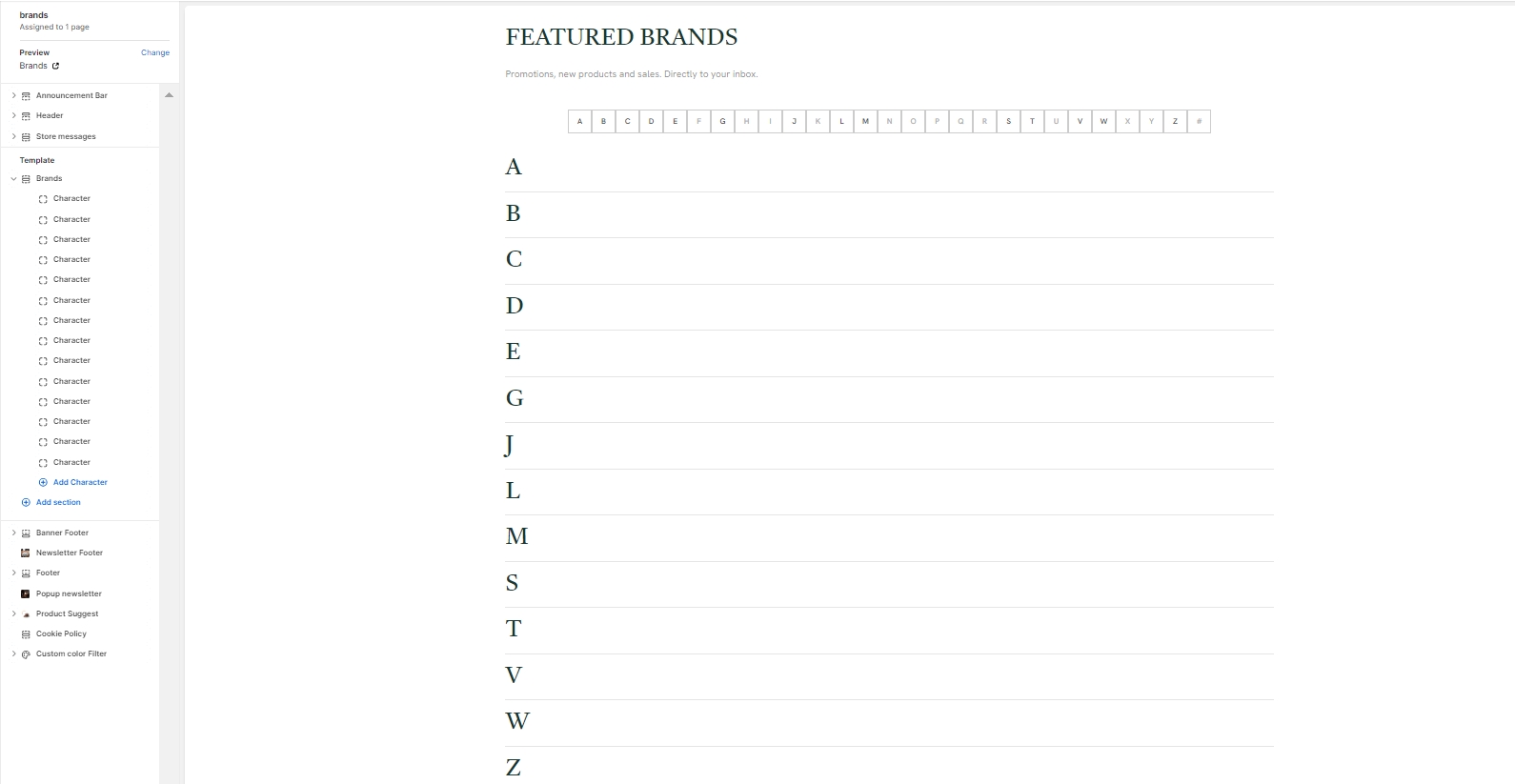Expand the Banner Footer section
This screenshot has height=784, width=1515.
tap(13, 533)
